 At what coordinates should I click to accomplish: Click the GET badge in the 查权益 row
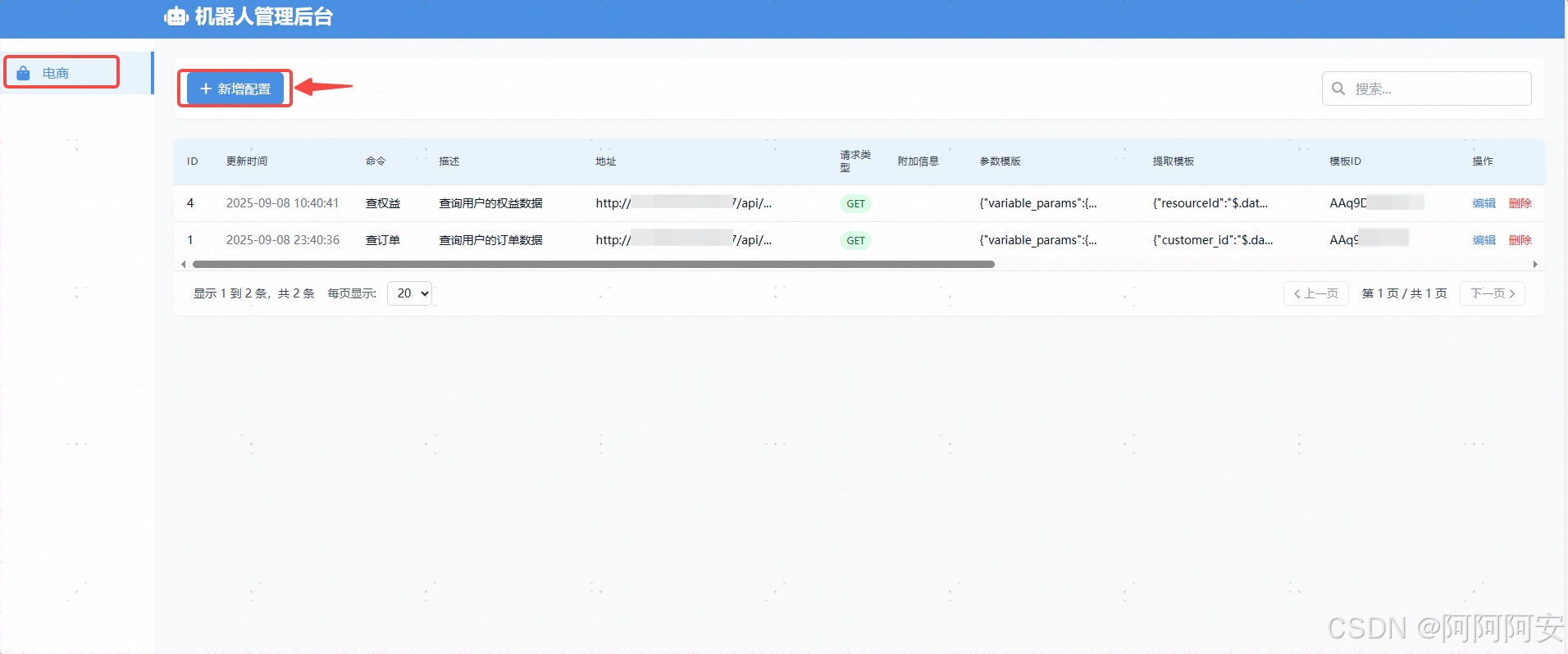(855, 204)
